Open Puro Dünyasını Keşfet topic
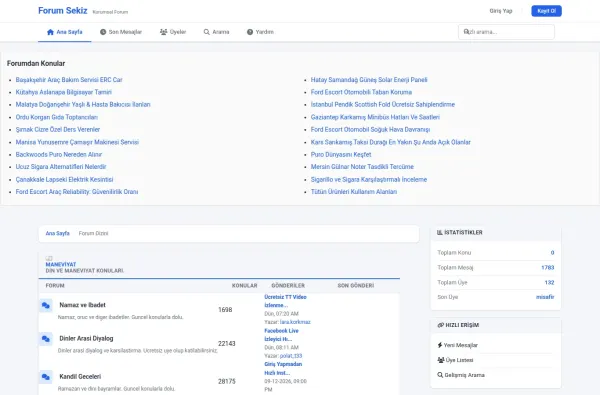This screenshot has height=395, width=600. [x=341, y=154]
